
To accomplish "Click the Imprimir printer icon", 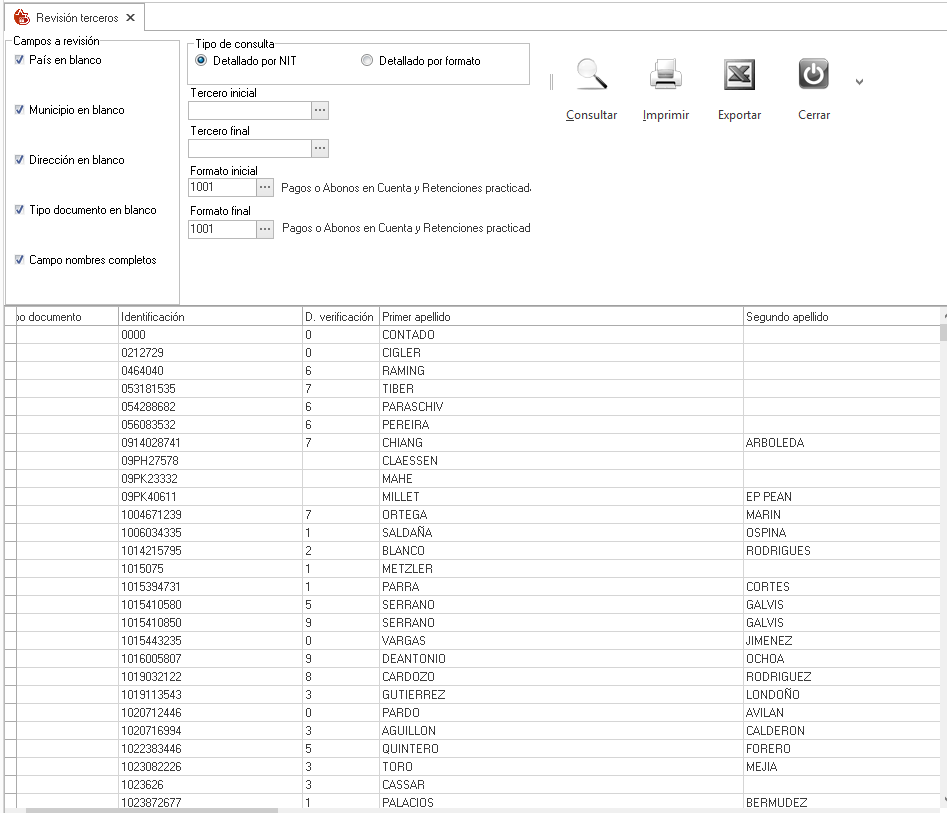I will (665, 76).
